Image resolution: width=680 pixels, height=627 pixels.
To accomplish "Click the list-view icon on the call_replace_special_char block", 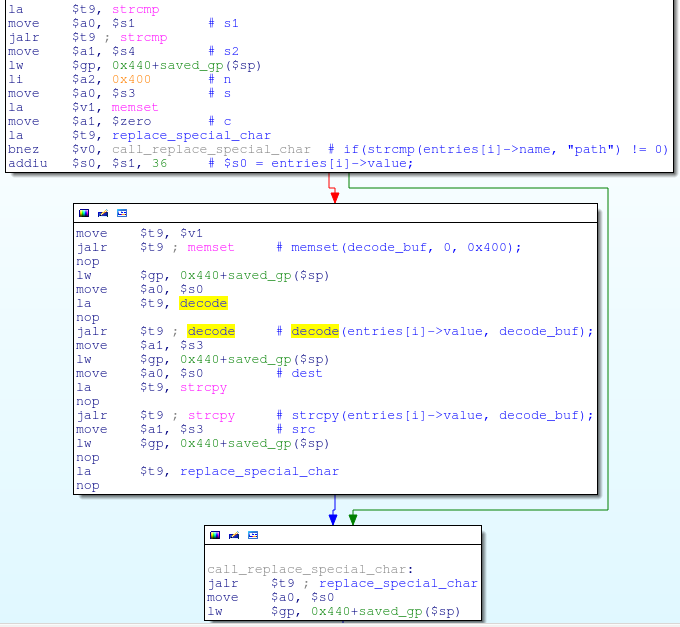I will (x=253, y=535).
